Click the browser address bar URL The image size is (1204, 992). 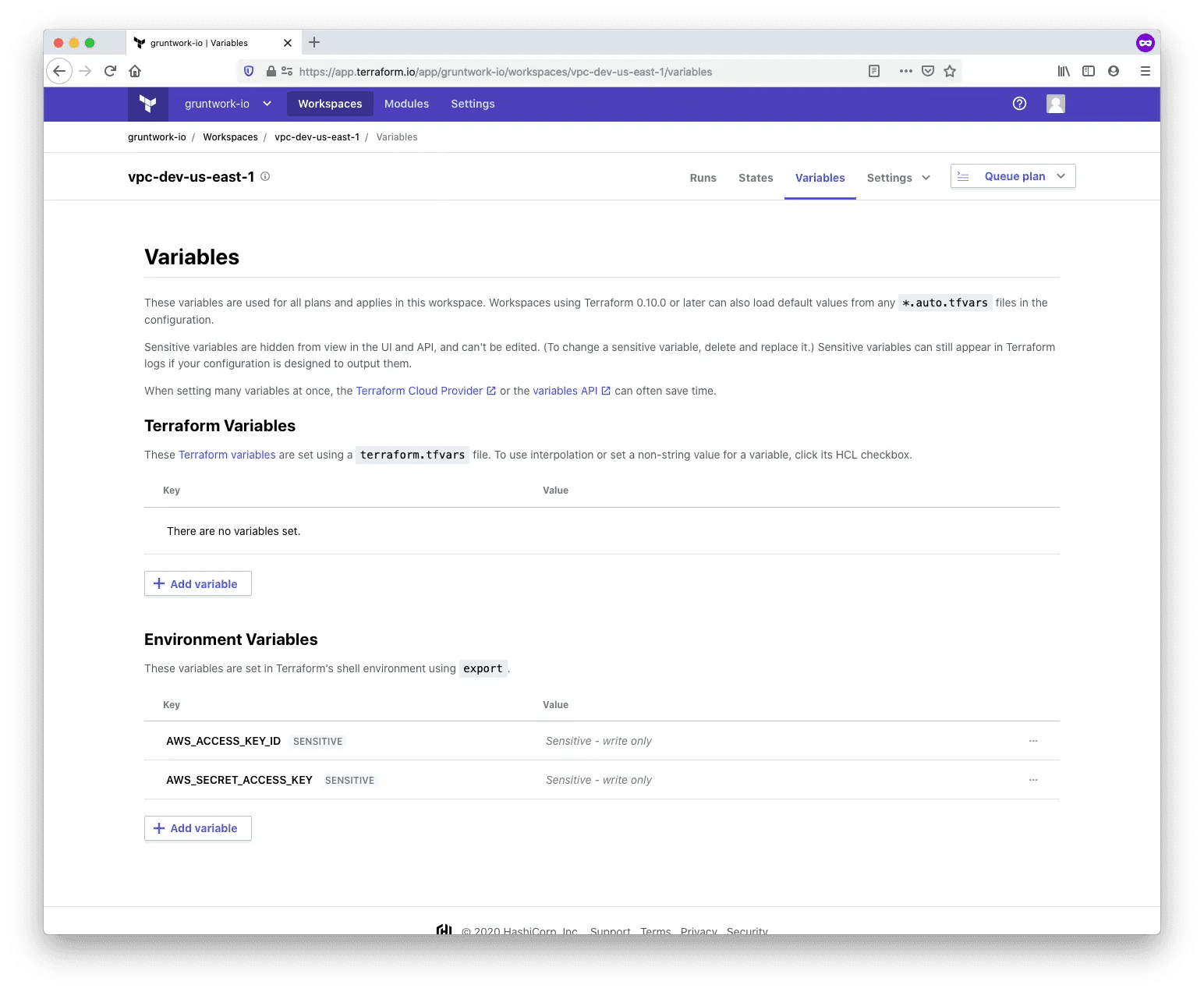[x=505, y=72]
